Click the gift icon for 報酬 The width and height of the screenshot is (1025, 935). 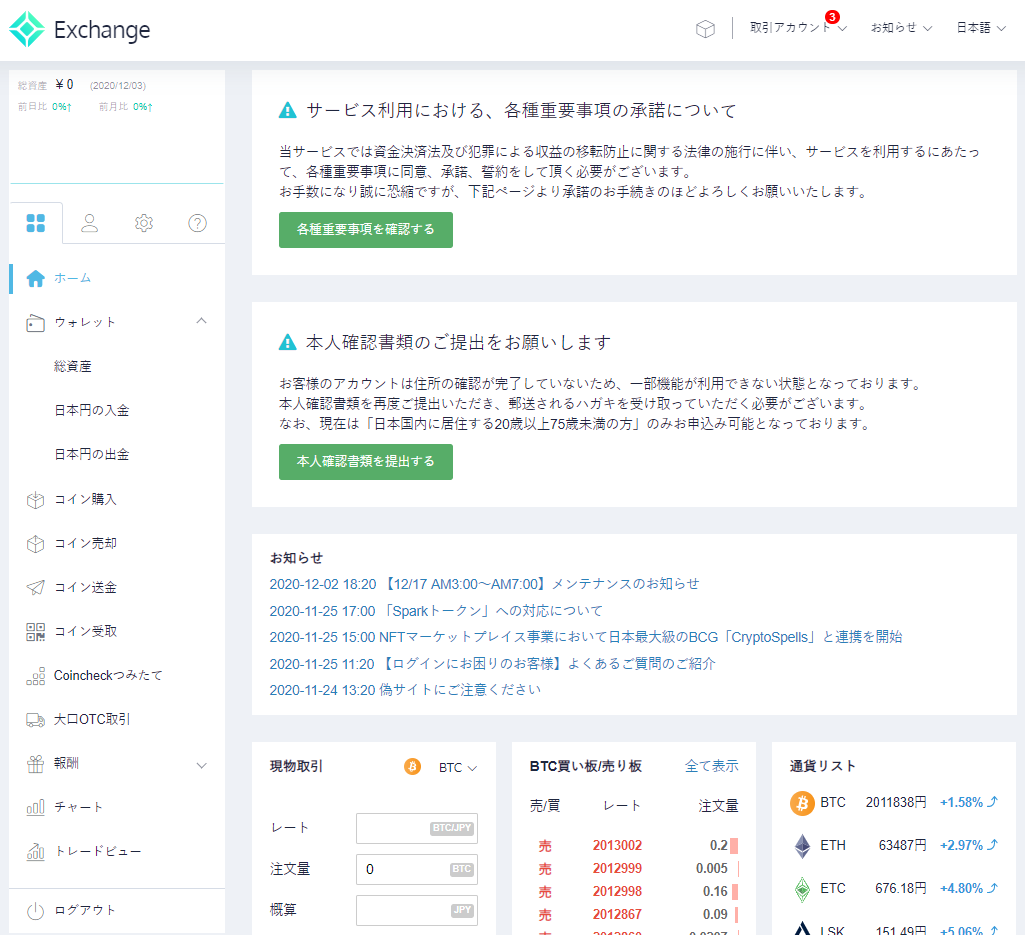(x=35, y=764)
